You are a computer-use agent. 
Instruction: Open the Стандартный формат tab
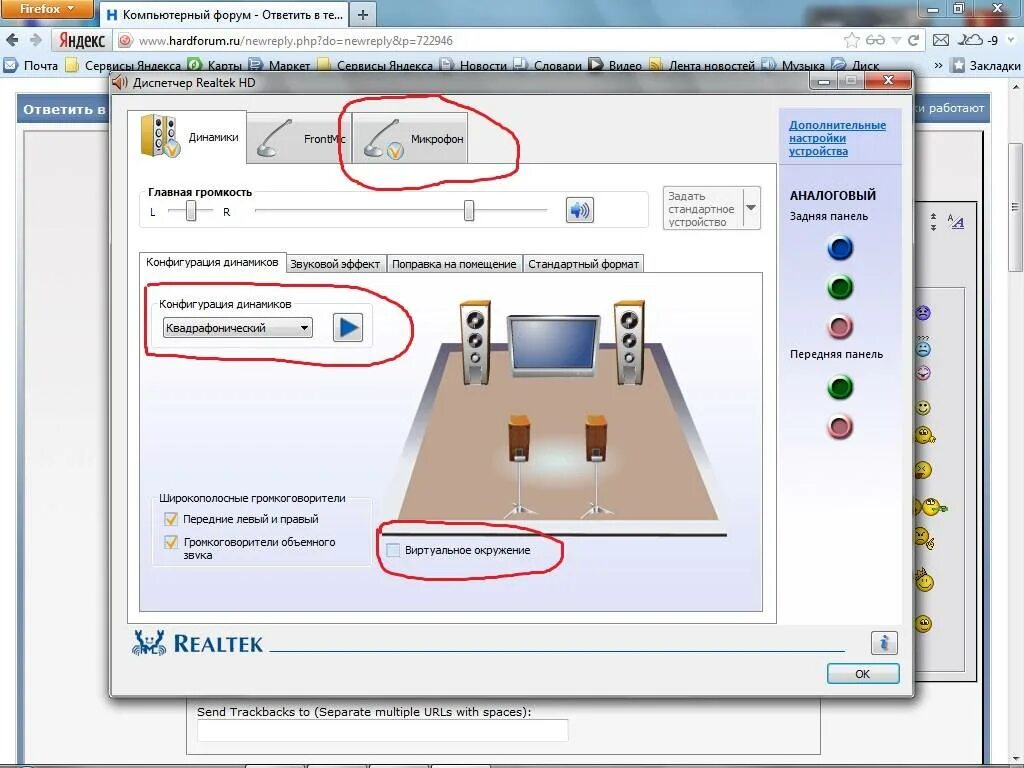tap(583, 264)
